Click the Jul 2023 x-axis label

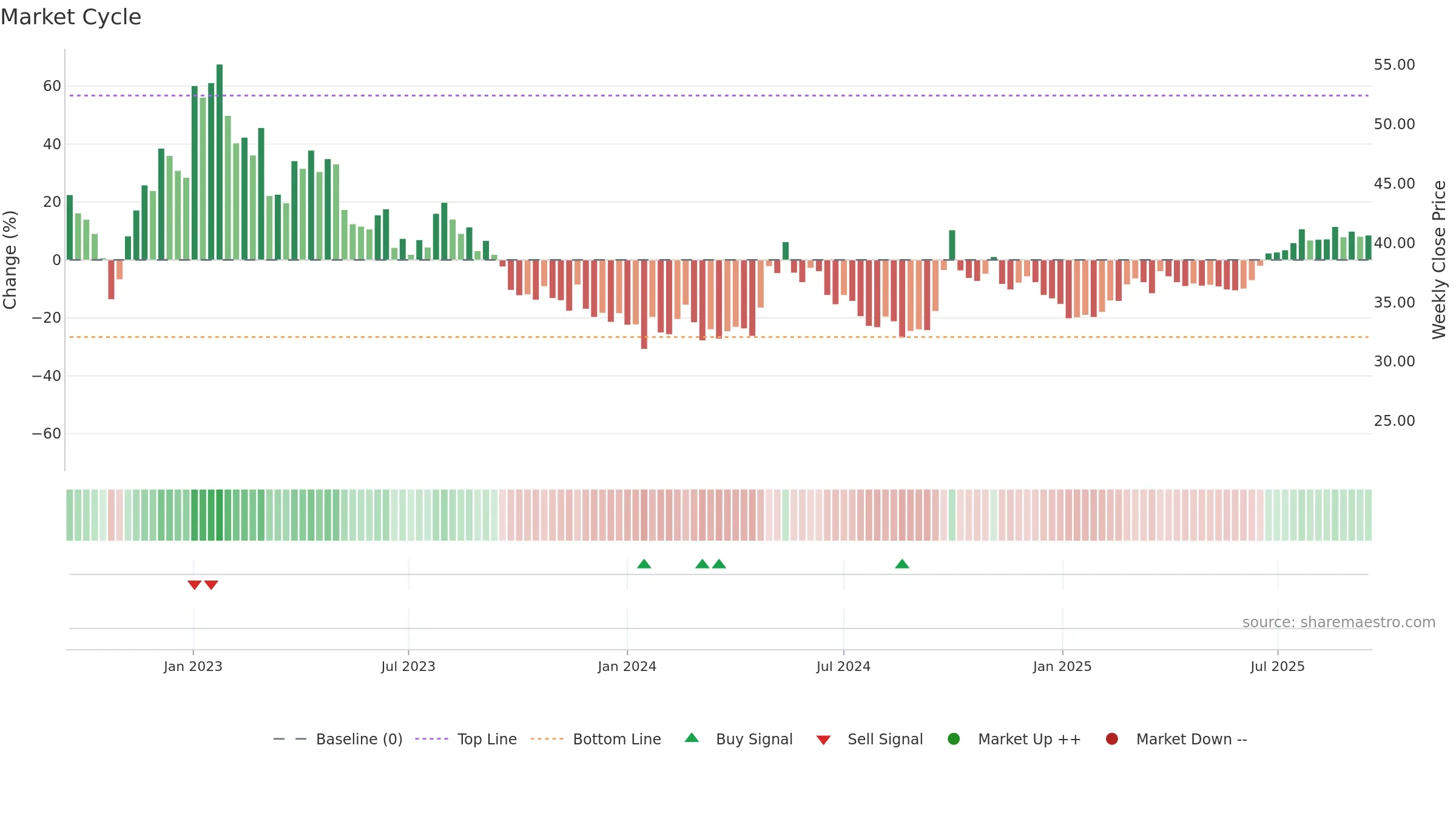coord(408,666)
